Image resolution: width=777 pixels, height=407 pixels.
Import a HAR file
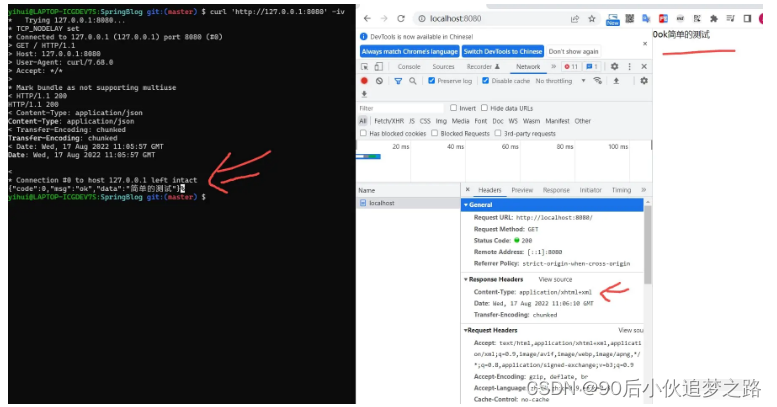616,81
